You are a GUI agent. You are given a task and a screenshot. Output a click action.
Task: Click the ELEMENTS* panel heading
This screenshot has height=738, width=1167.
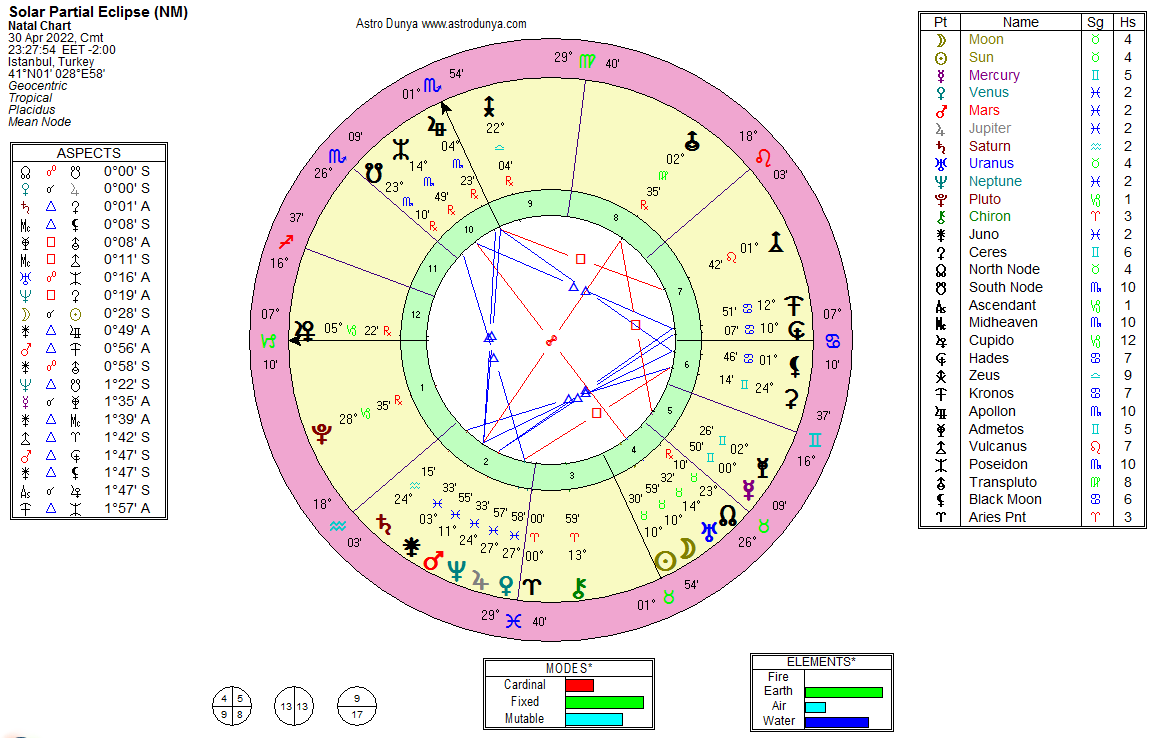pos(821,662)
